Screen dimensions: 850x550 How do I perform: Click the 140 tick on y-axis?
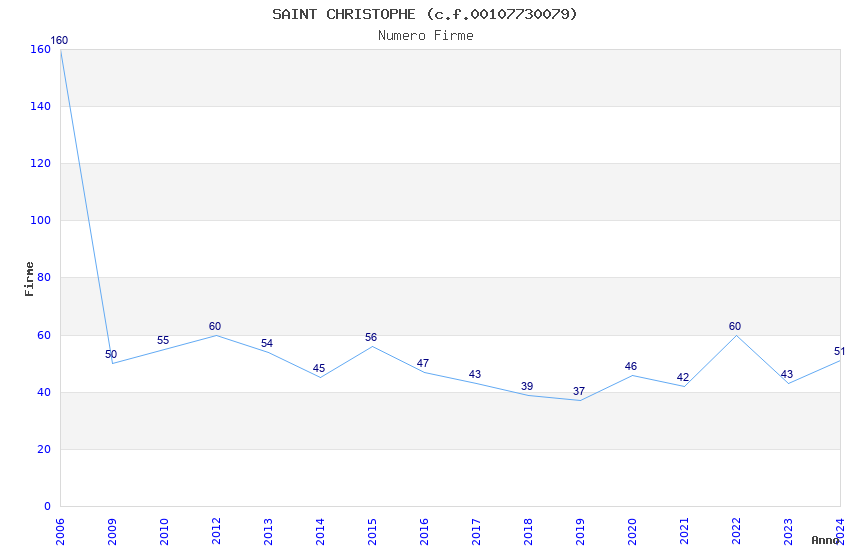pyautogui.click(x=41, y=106)
